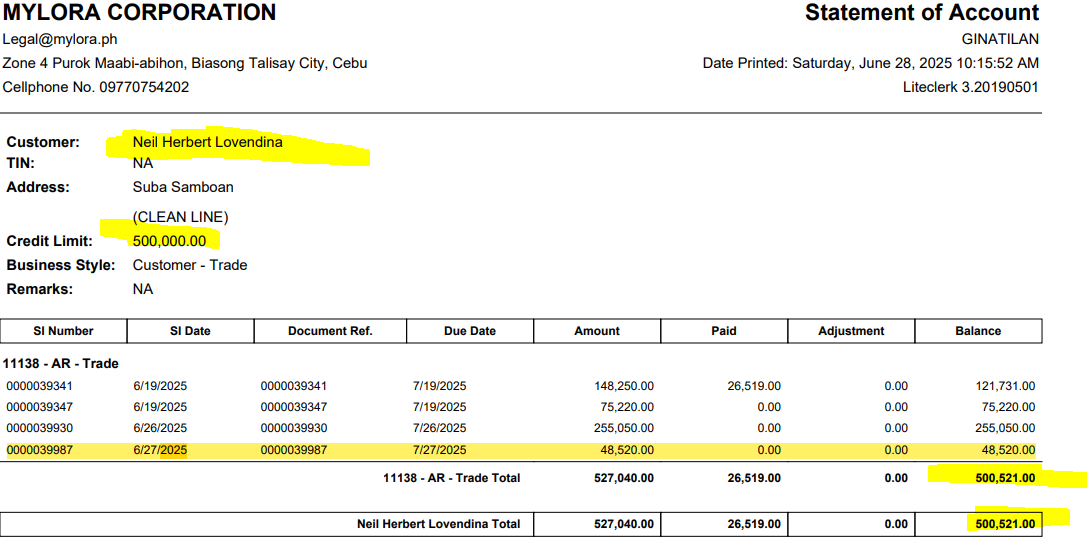Click the Amount column header

pos(597,331)
